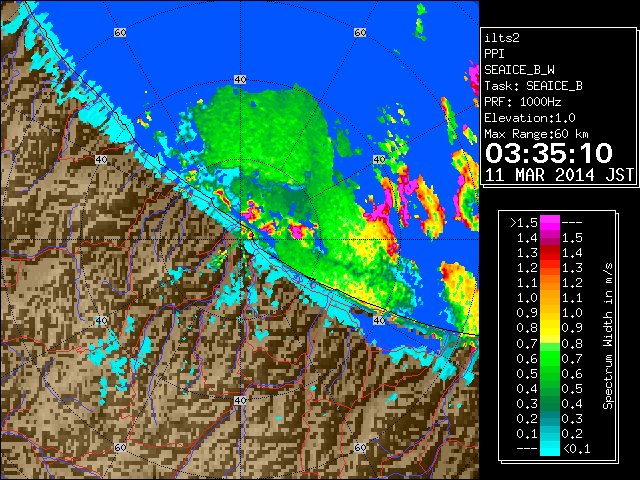Click the '40' range label directly north of radar

(x=240, y=80)
